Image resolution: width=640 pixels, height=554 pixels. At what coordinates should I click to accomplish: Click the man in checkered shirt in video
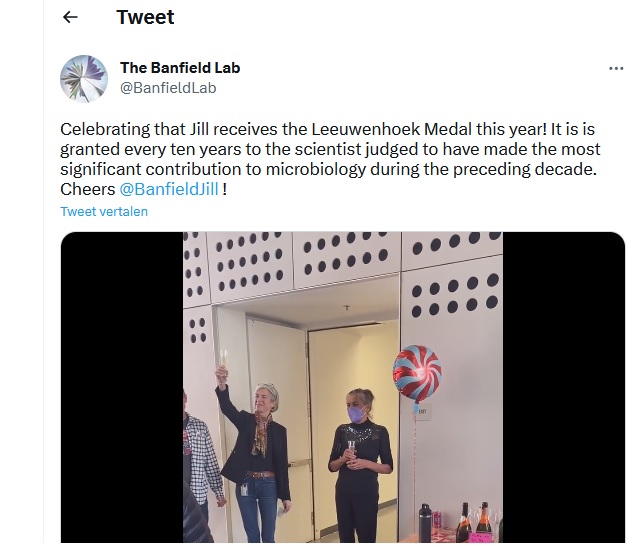click(x=202, y=465)
